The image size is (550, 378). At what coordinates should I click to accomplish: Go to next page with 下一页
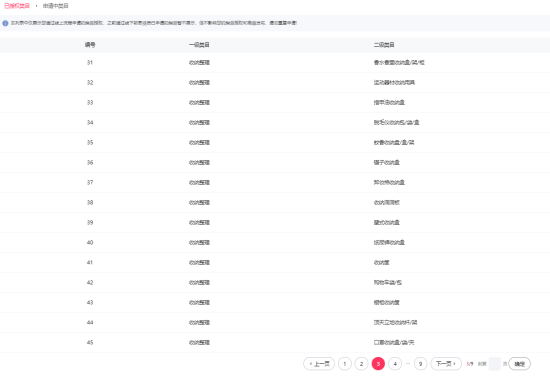(446, 364)
